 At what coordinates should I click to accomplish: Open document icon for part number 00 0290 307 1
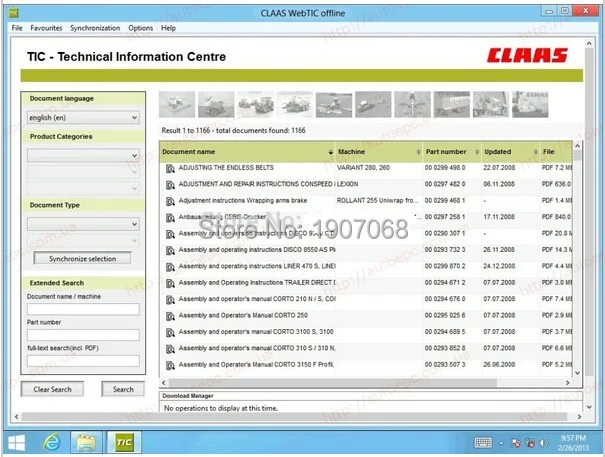point(170,234)
